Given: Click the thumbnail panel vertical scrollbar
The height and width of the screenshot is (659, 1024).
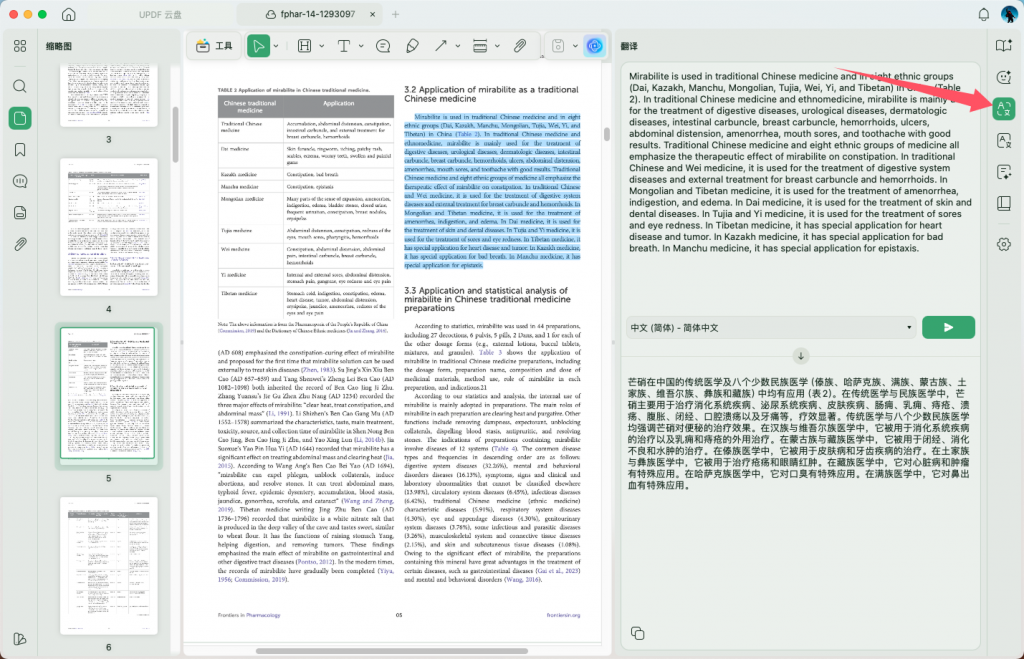Looking at the screenshot, I should coord(175,135).
